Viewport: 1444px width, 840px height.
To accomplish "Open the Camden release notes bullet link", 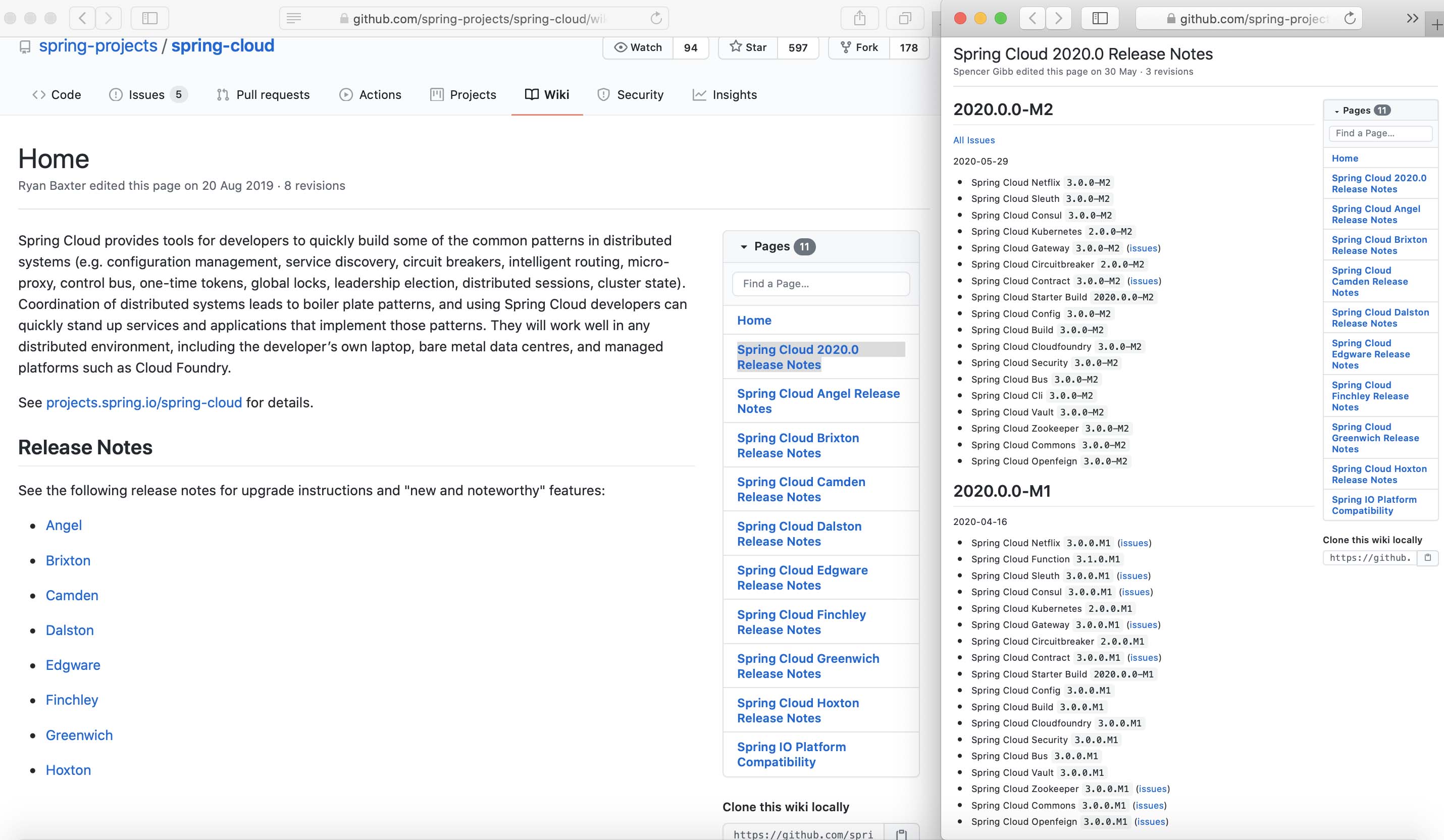I will coord(72,595).
